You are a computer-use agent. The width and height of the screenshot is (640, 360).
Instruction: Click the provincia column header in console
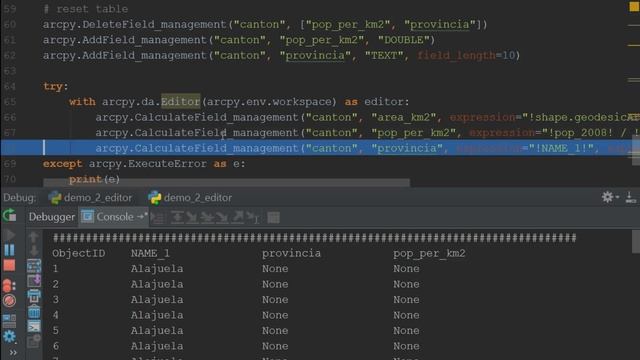[291, 253]
